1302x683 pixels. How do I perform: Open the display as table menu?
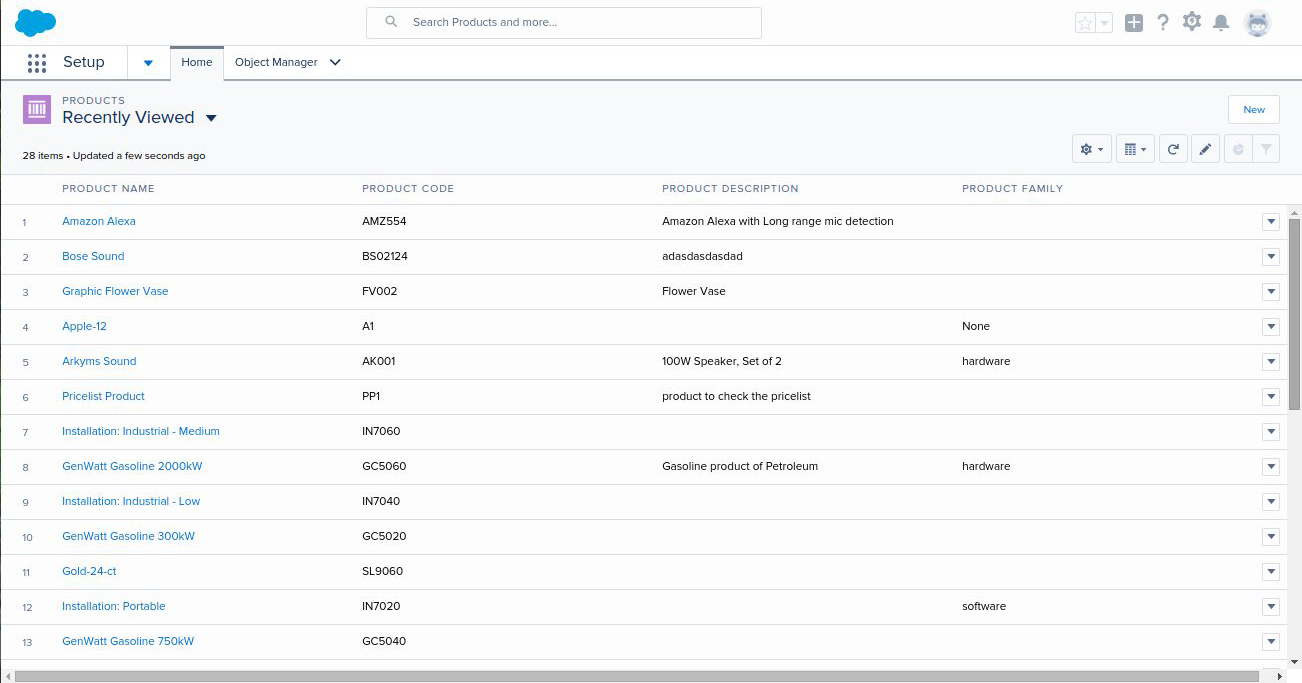pos(1135,150)
